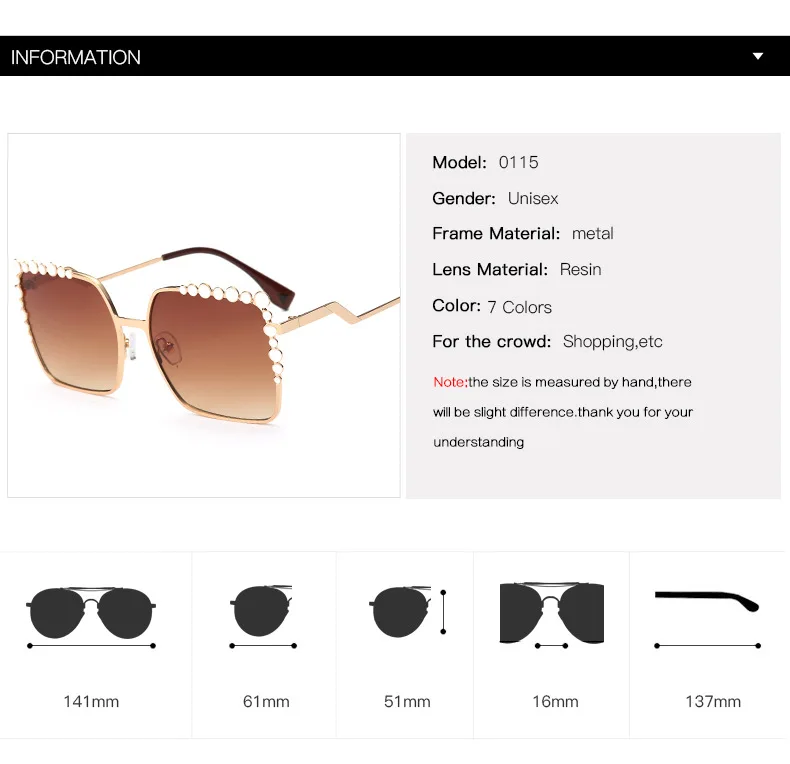Image resolution: width=790 pixels, height=764 pixels.
Task: Select the 51mm measurement text
Action: (407, 702)
